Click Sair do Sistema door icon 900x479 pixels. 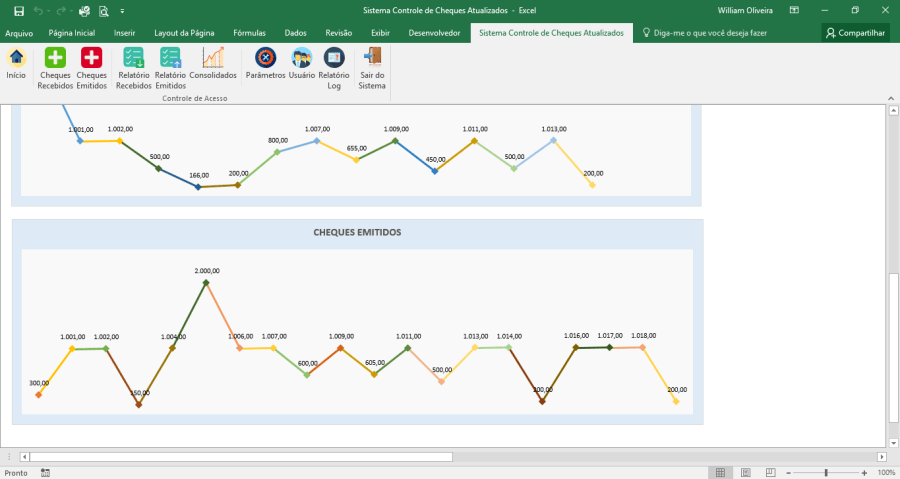tap(372, 57)
